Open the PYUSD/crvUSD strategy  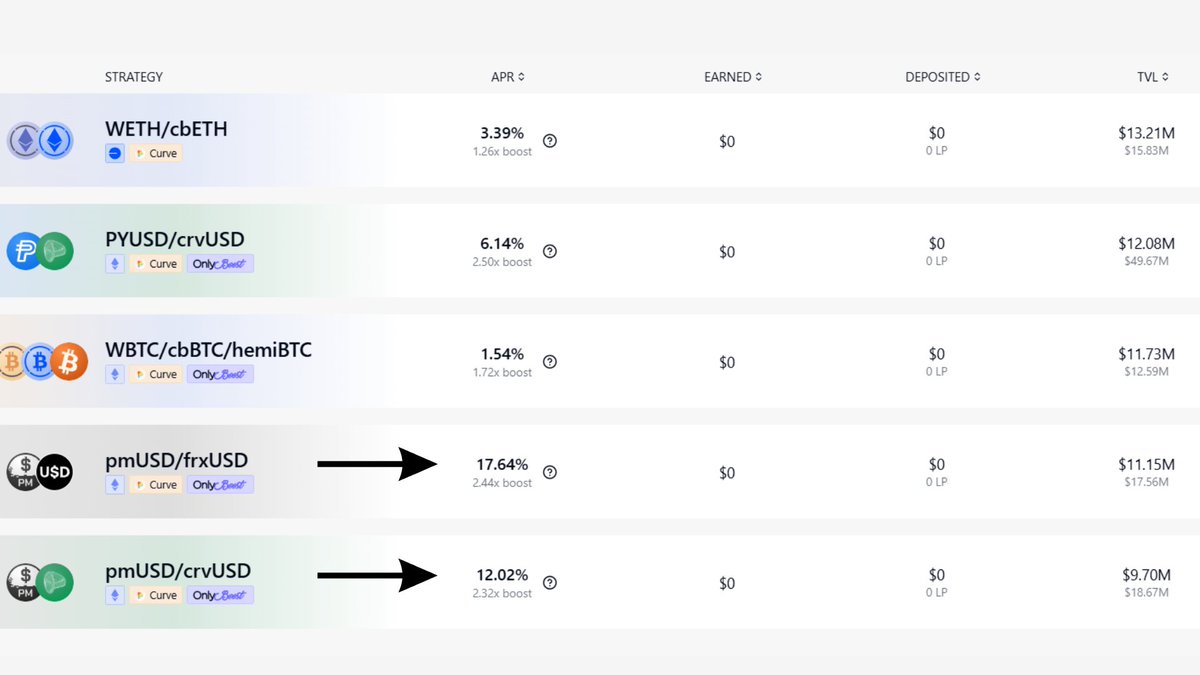tap(175, 240)
